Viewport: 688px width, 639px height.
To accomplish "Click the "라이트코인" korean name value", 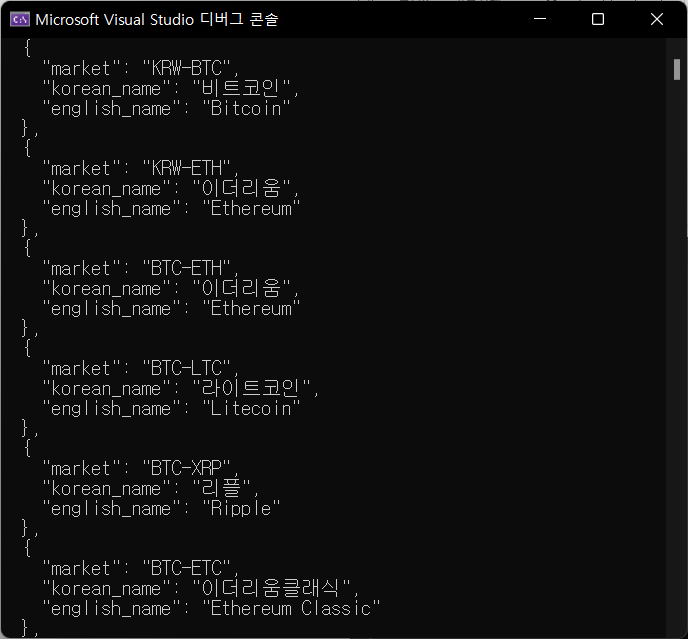I will pos(251,388).
